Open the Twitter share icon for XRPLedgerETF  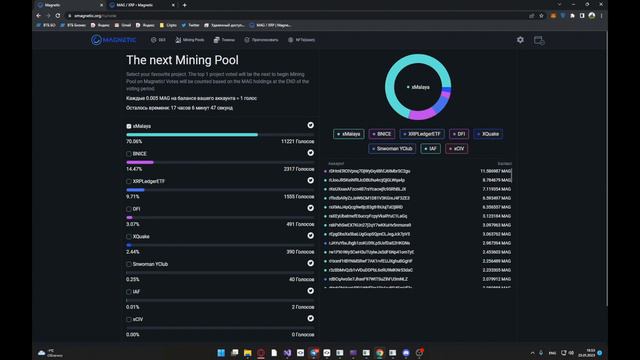tap(311, 180)
